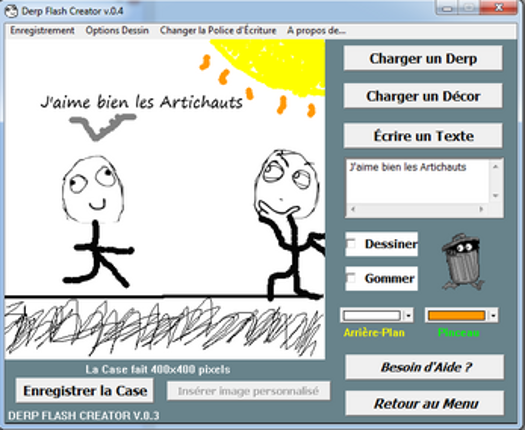This screenshot has width=525, height=430.
Task: Open the Pinceau color dropdown
Action: (x=493, y=315)
